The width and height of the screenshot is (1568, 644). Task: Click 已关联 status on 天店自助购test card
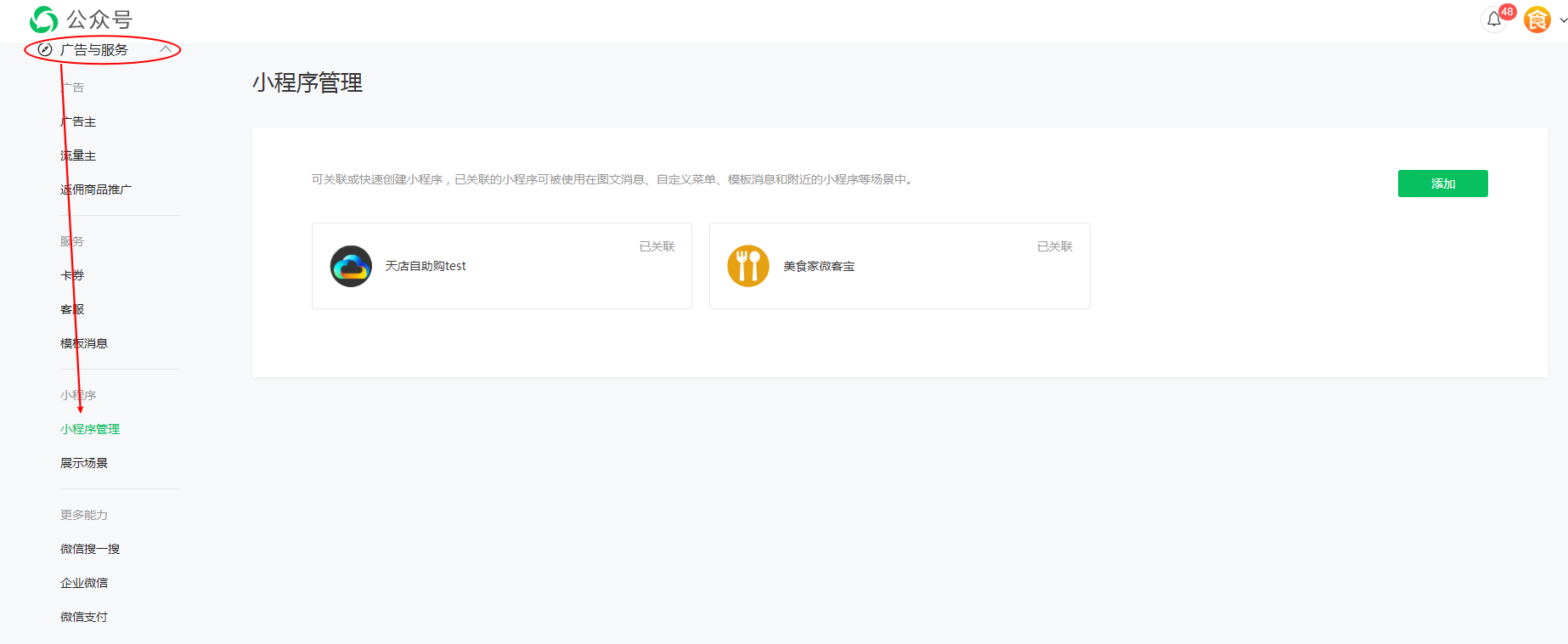[x=657, y=246]
